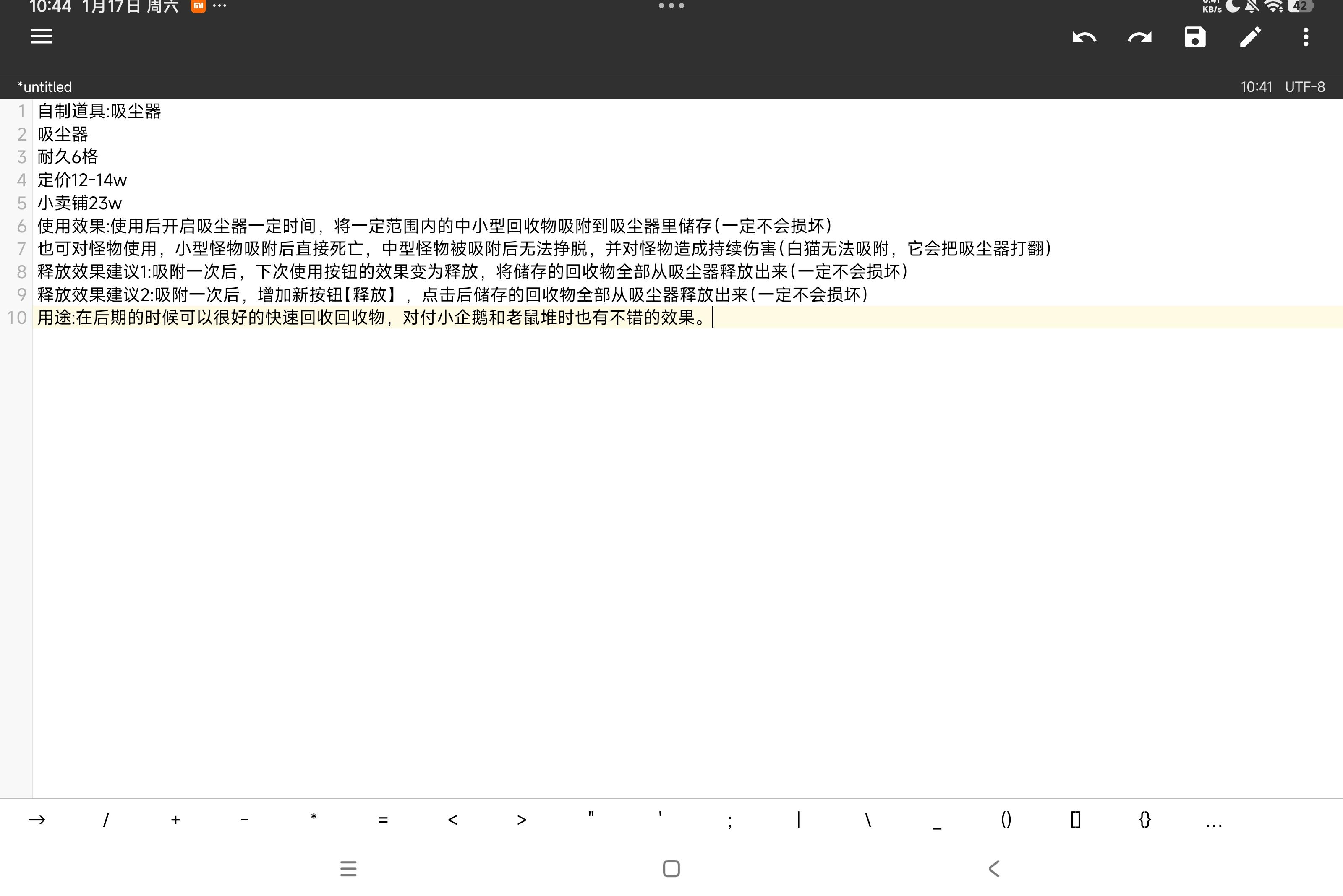Click line number 7 in gutter
1343x896 pixels.
(x=21, y=249)
